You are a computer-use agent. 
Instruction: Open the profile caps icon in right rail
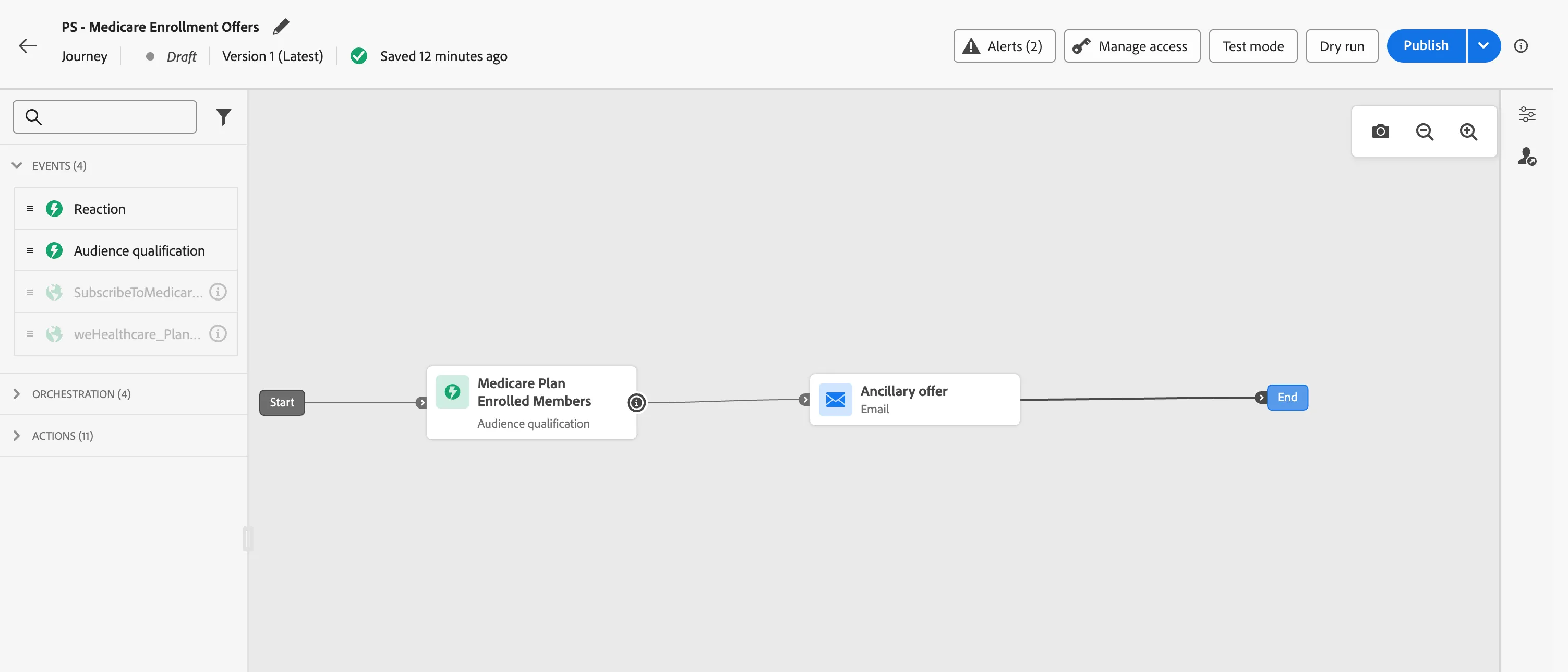1527,157
